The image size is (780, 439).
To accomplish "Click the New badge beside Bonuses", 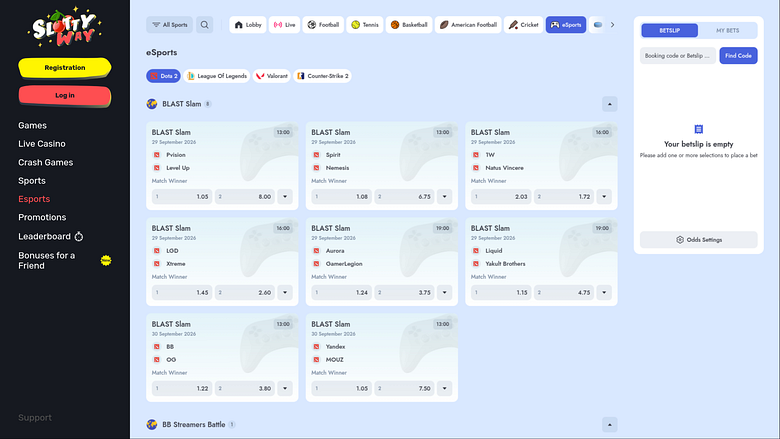I will [106, 261].
